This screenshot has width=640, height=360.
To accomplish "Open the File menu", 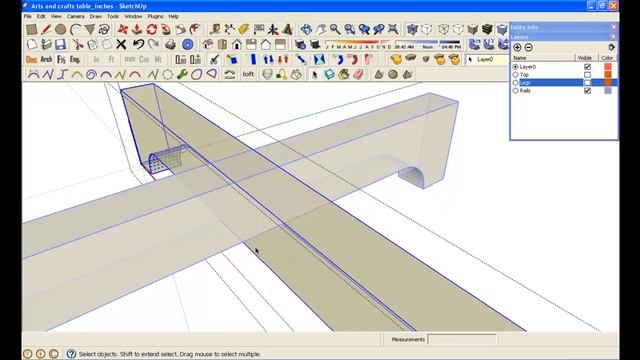I will click(x=27, y=16).
